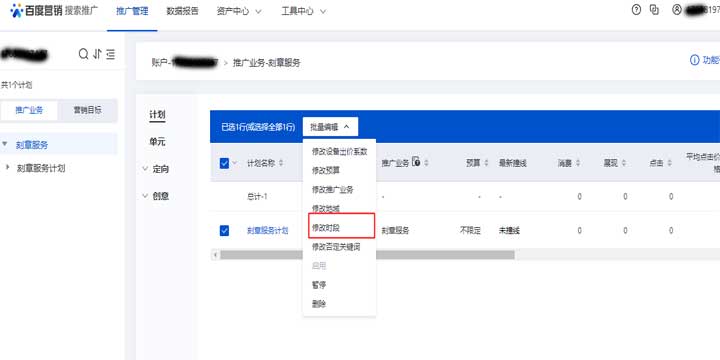
Task: Click the 推广业务-刻章服务 breadcrumb
Action: (x=267, y=62)
